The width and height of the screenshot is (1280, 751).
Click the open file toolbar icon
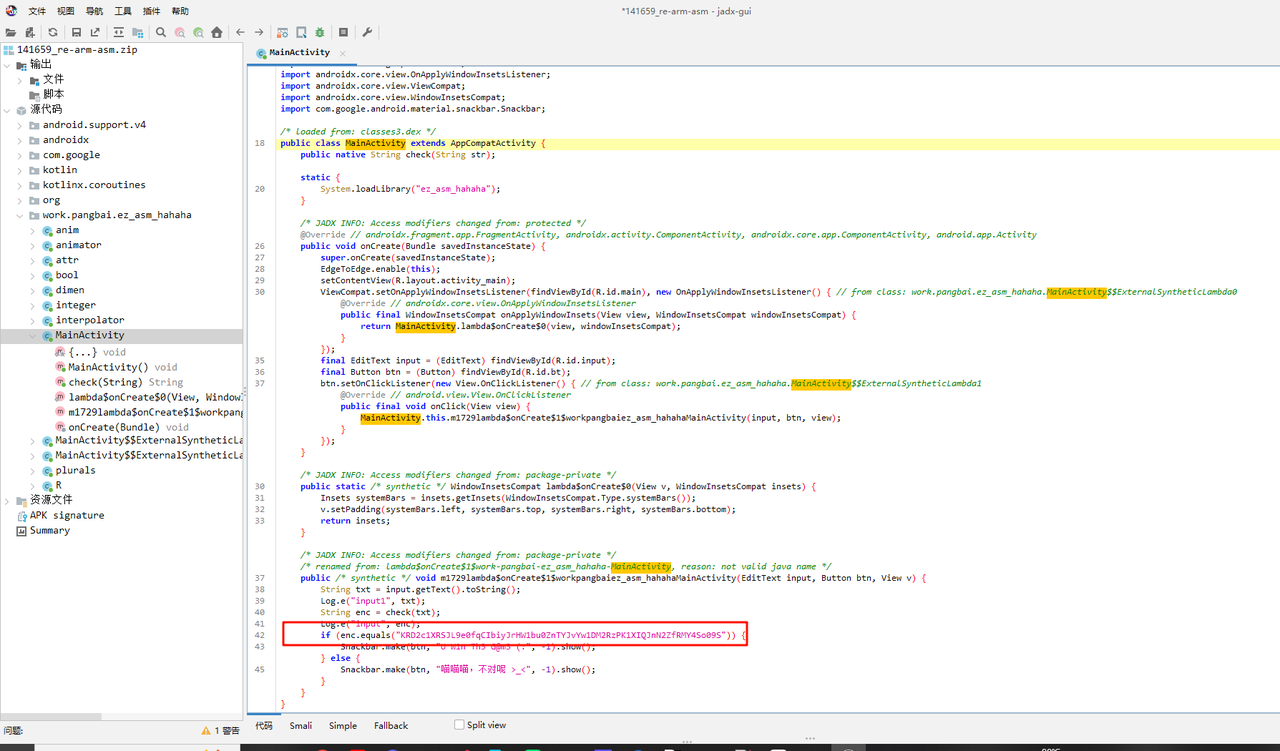tap(10, 32)
